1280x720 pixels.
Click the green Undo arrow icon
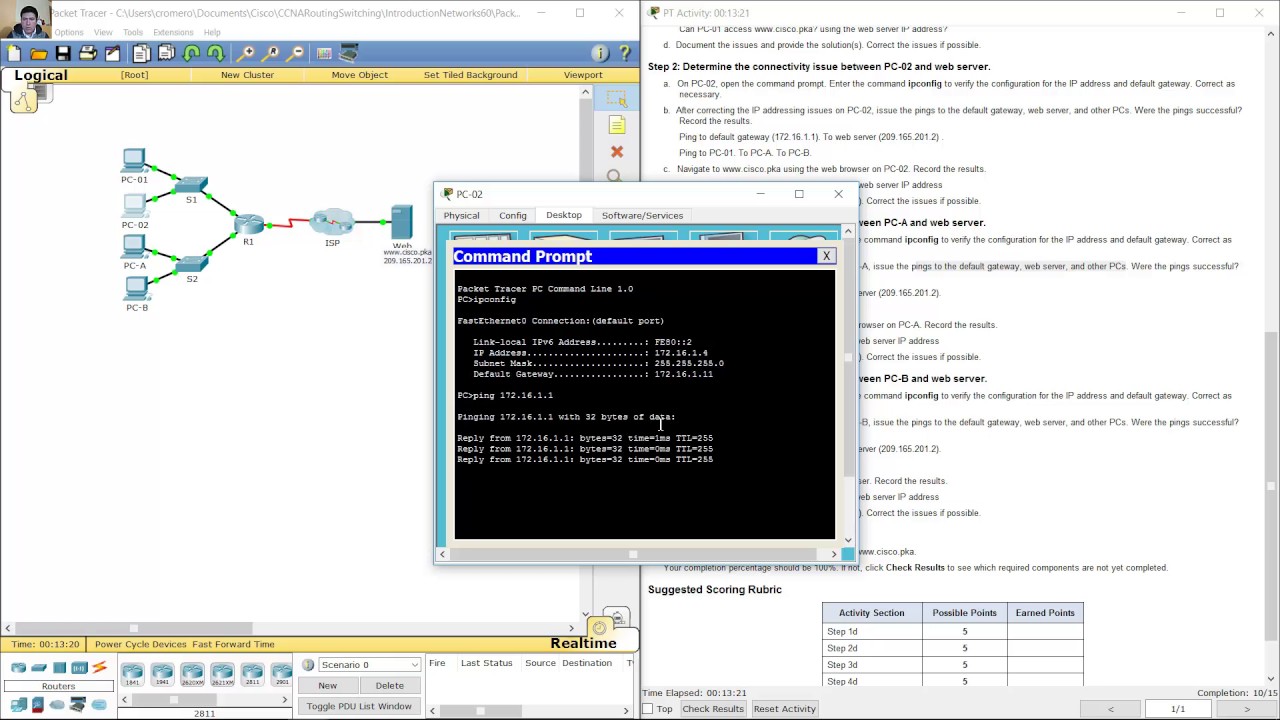click(191, 54)
